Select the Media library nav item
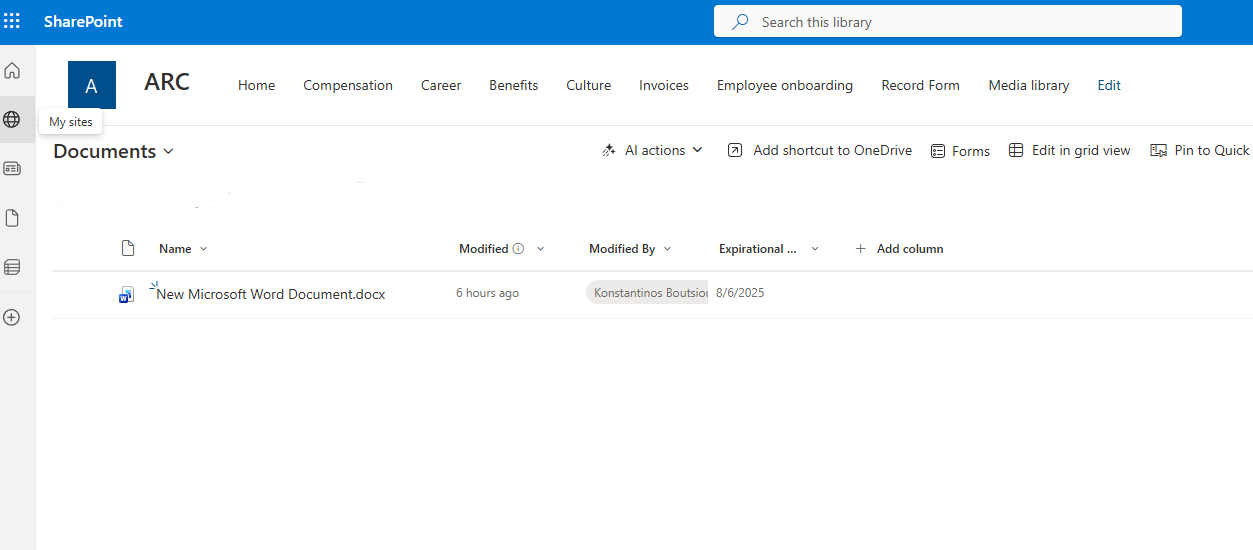The width and height of the screenshot is (1253, 550). (x=1028, y=85)
